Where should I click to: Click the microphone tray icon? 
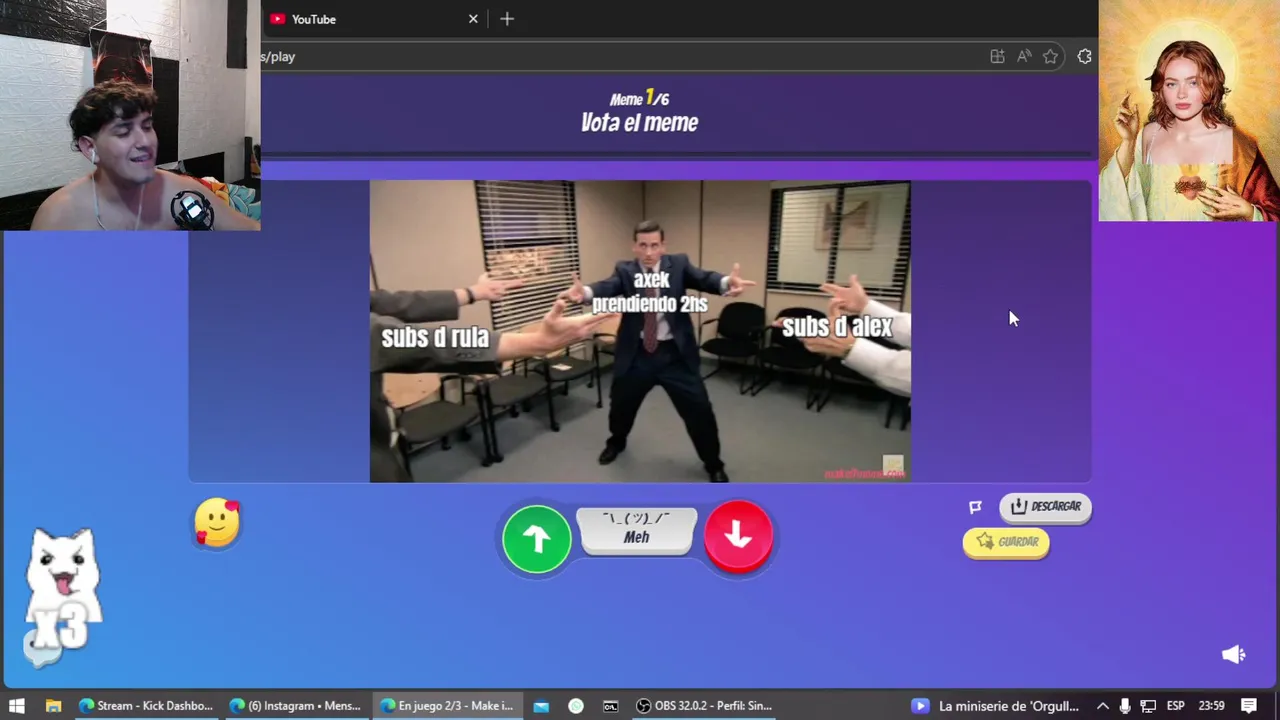point(1125,706)
